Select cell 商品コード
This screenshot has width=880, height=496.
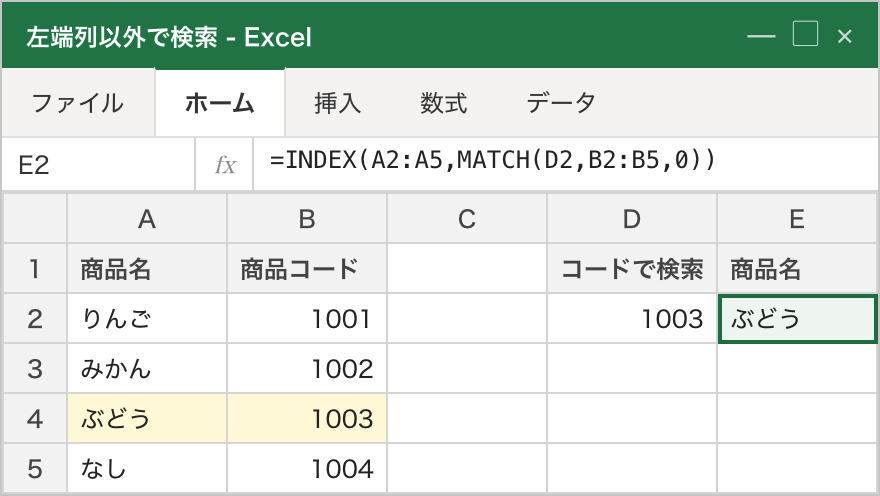click(x=307, y=268)
